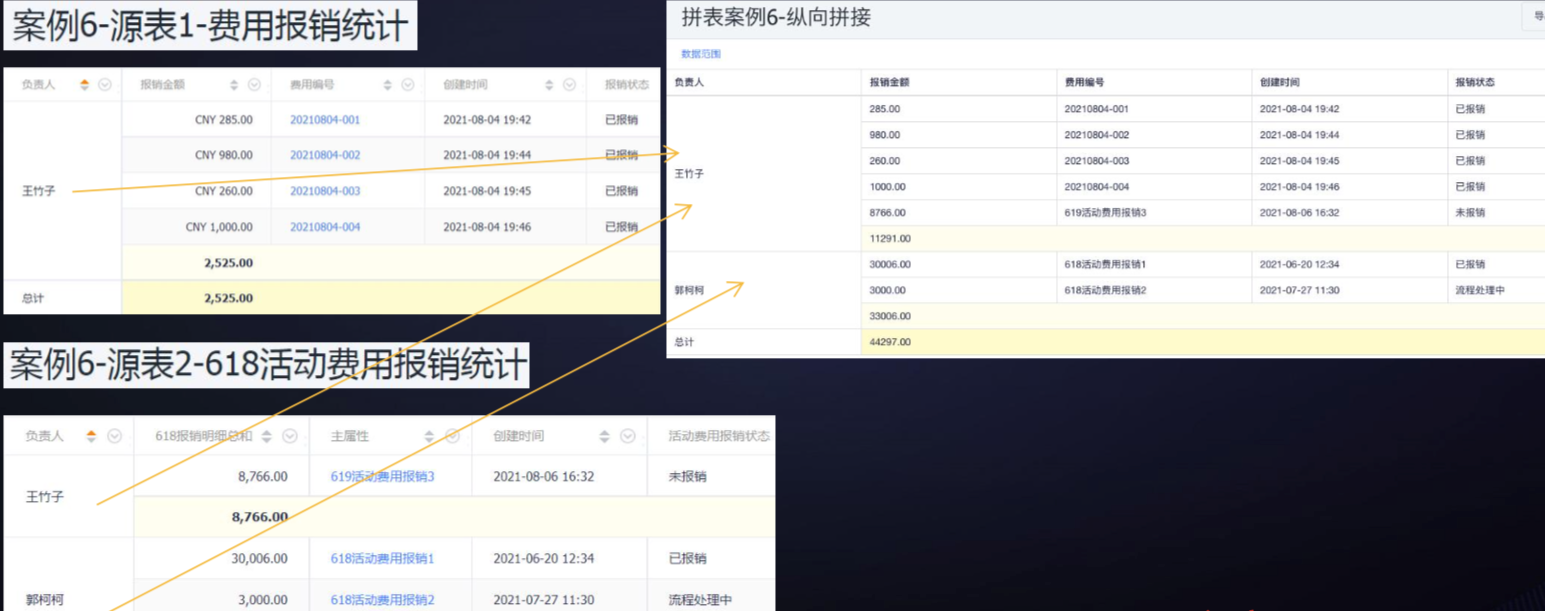Open expense link 20210804-002 in source table 1
Viewport: 1545px width, 611px height.
(325, 155)
